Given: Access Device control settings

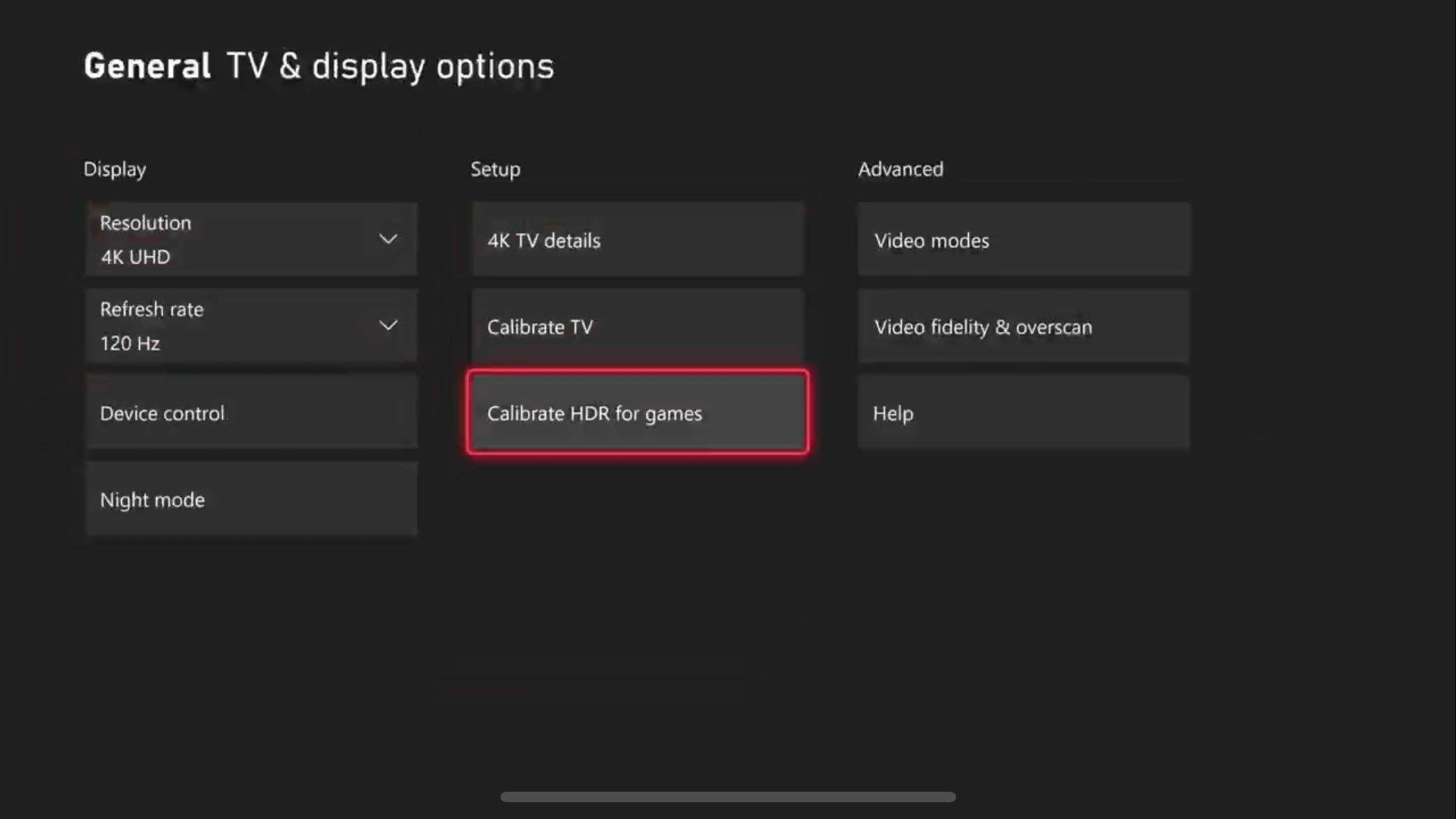Looking at the screenshot, I should pos(251,413).
